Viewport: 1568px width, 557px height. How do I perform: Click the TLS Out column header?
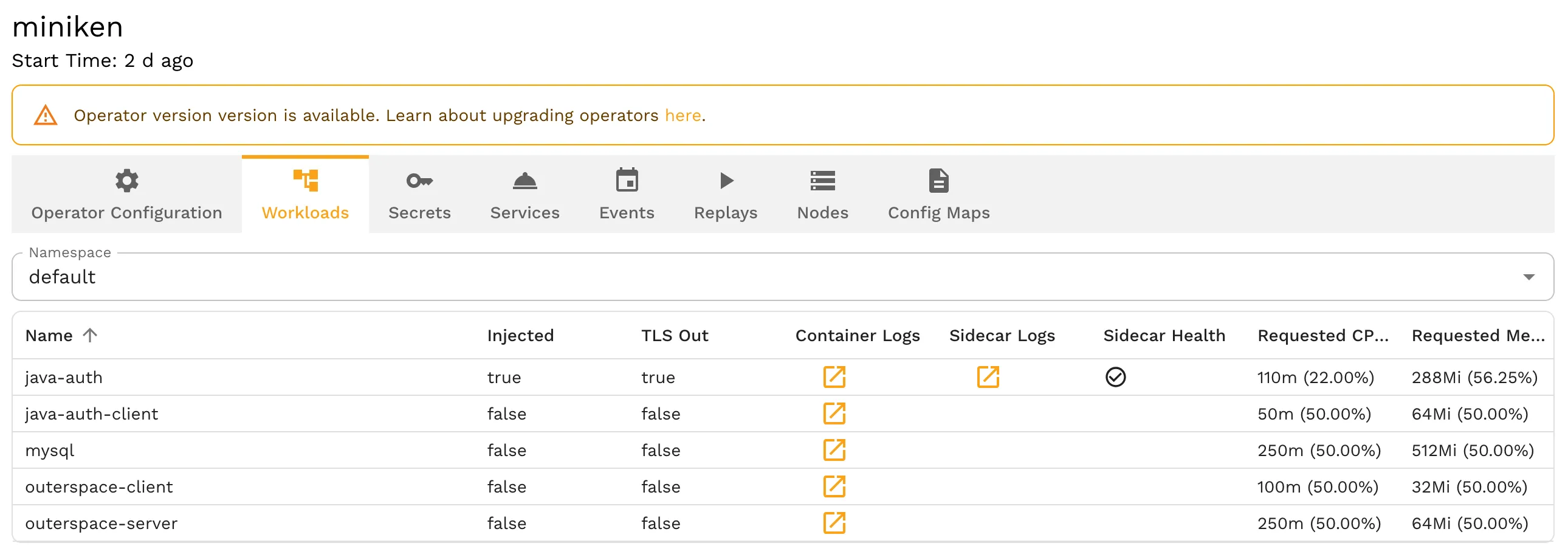tap(675, 335)
